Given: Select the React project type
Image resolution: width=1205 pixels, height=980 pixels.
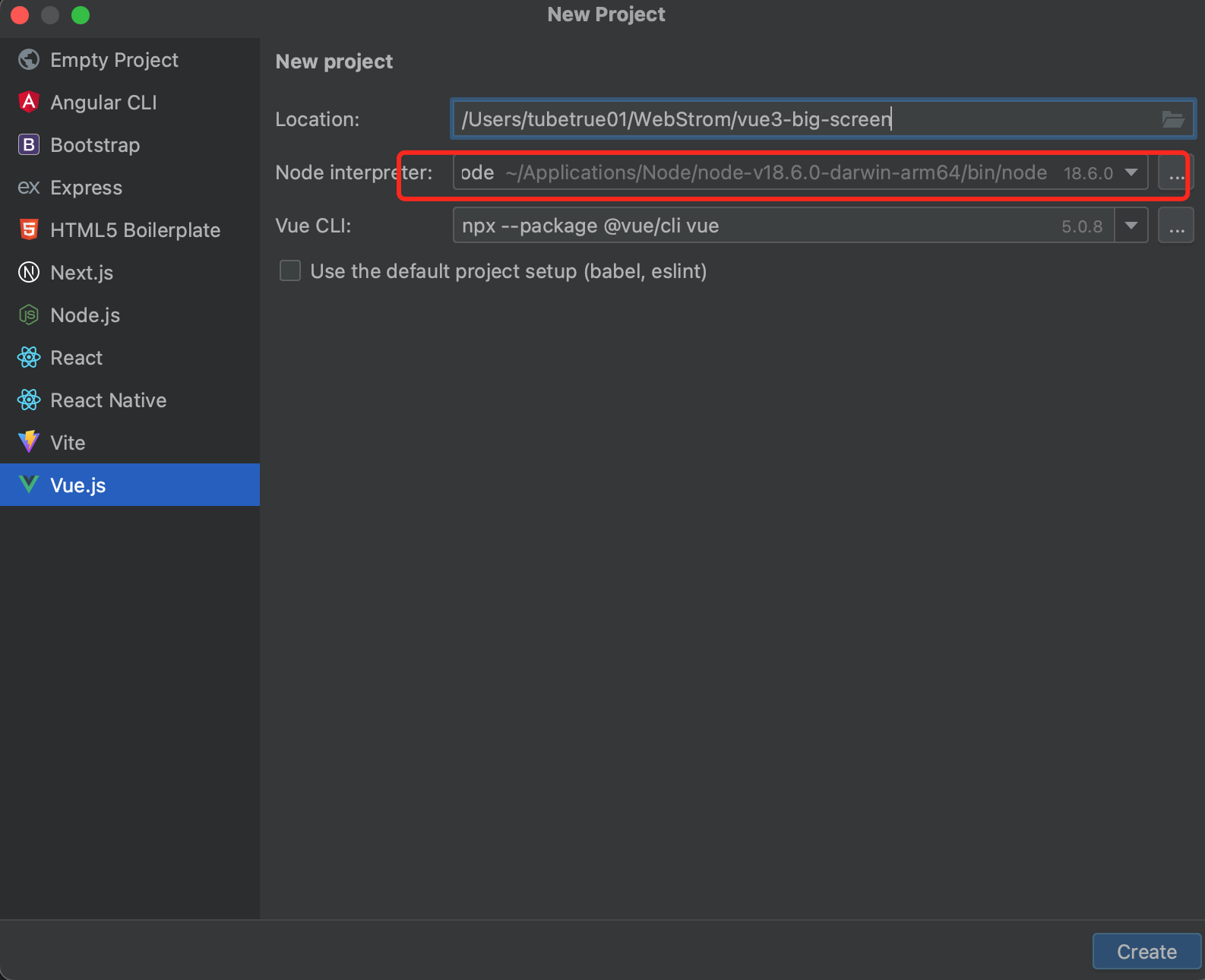Looking at the screenshot, I should point(130,357).
